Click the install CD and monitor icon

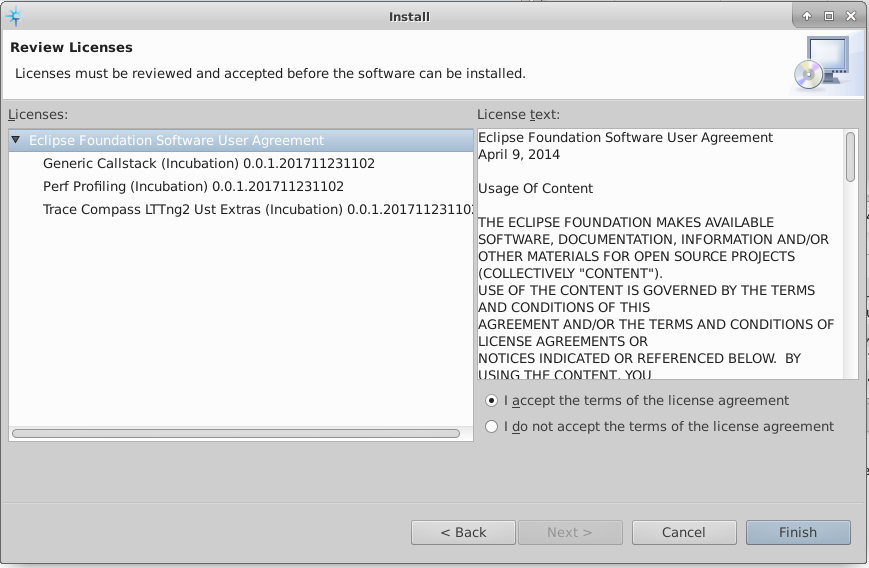(x=821, y=65)
